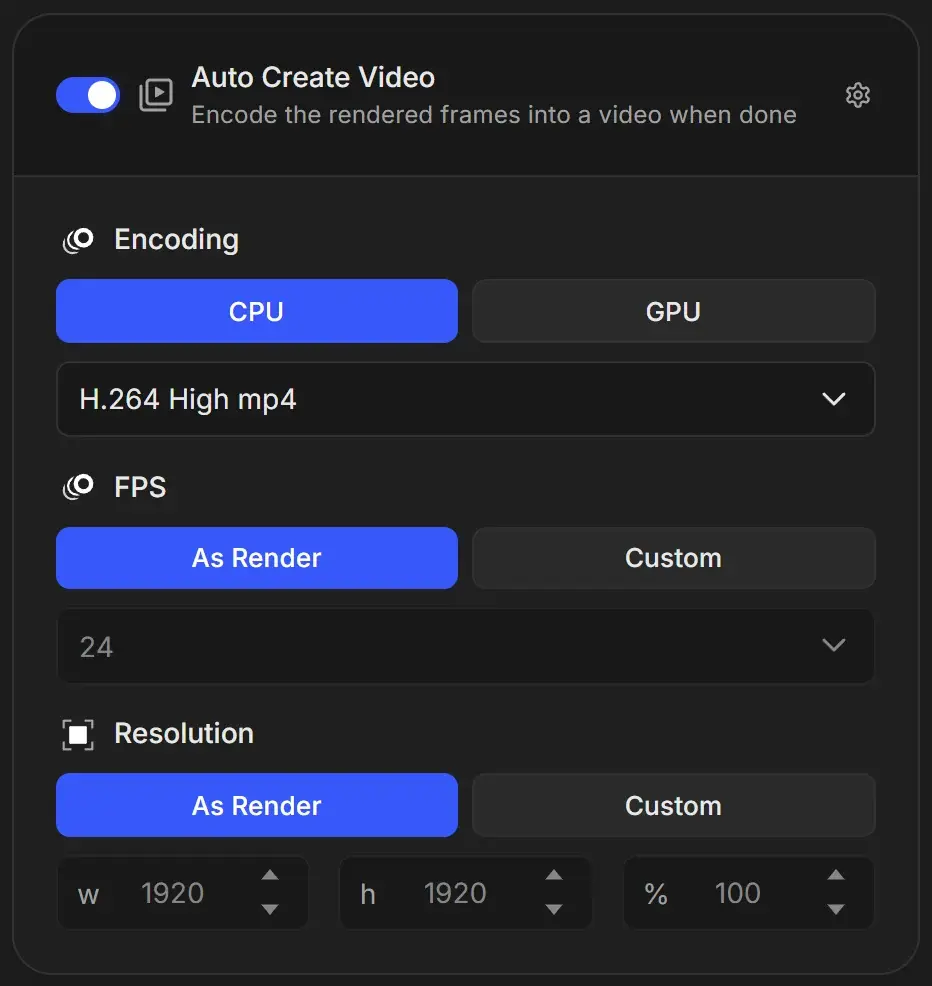This screenshot has height=986, width=932.
Task: Set Resolution to As Render
Action: tap(257, 806)
